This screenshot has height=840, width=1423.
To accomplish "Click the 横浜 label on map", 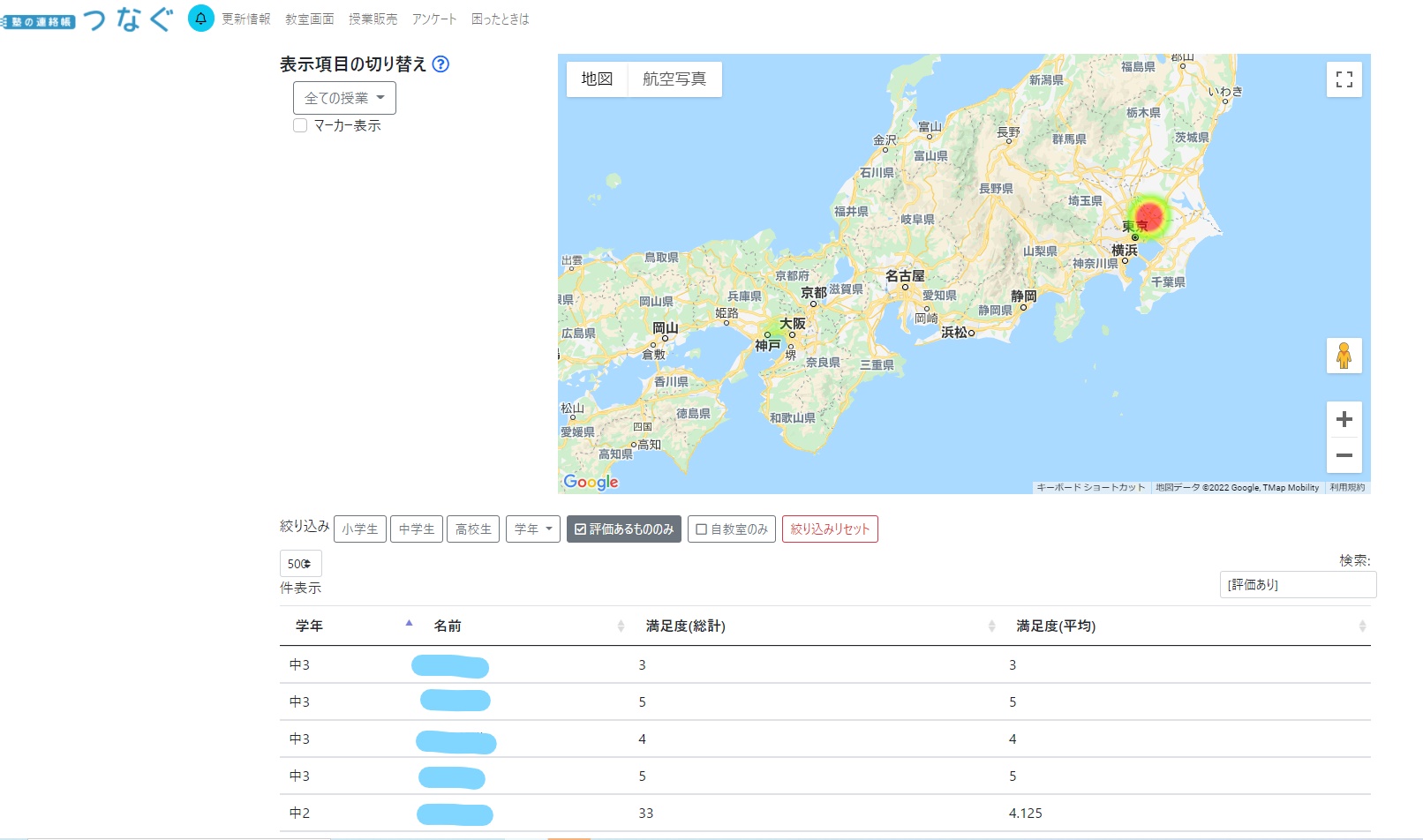I will point(1125,251).
